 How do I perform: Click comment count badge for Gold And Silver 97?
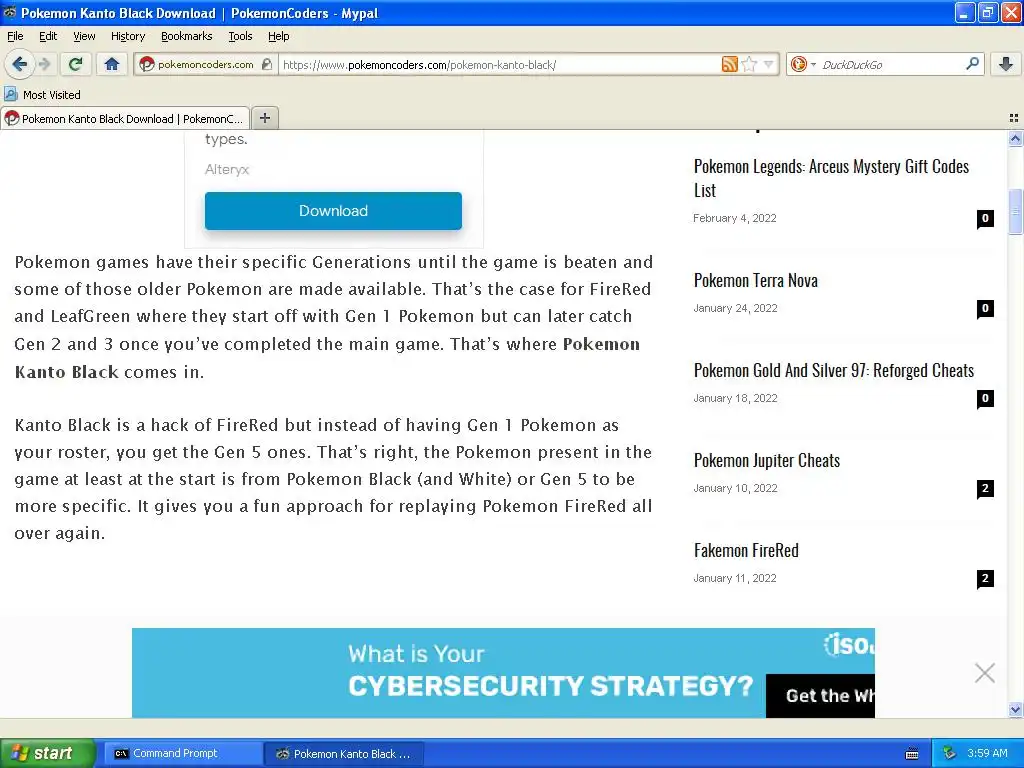point(985,398)
